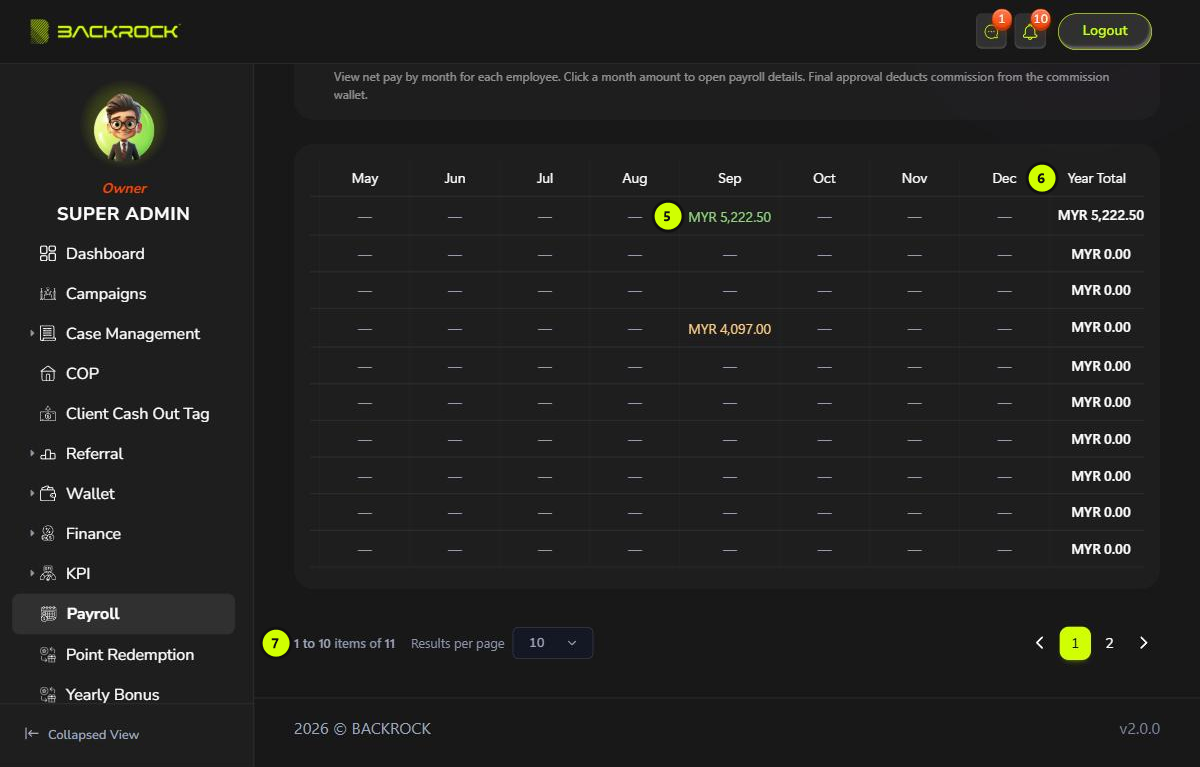Click the Point Redemption icon
Viewport: 1200px width, 767px height.
point(48,655)
